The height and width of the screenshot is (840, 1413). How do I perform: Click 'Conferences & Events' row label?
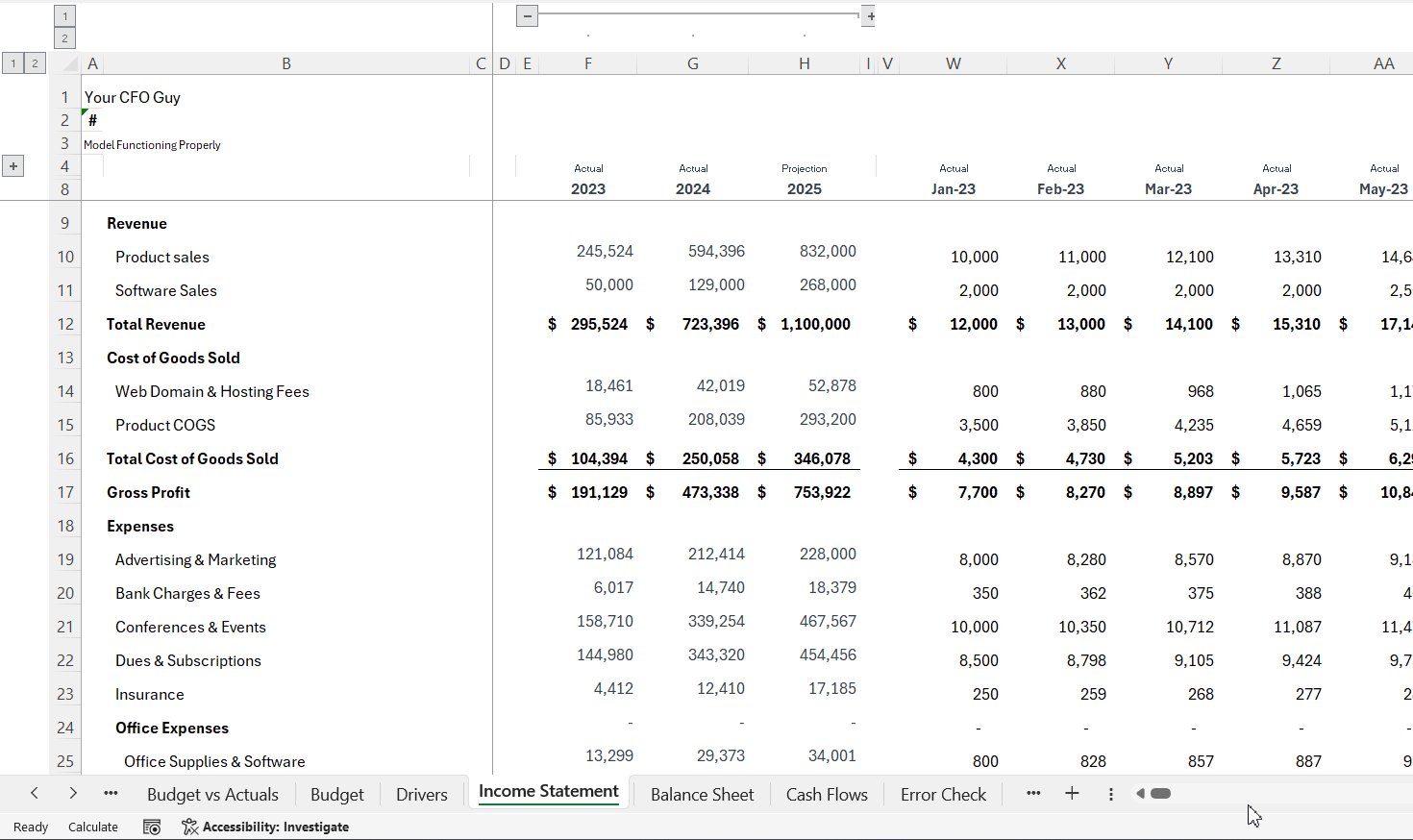pyautogui.click(x=190, y=627)
